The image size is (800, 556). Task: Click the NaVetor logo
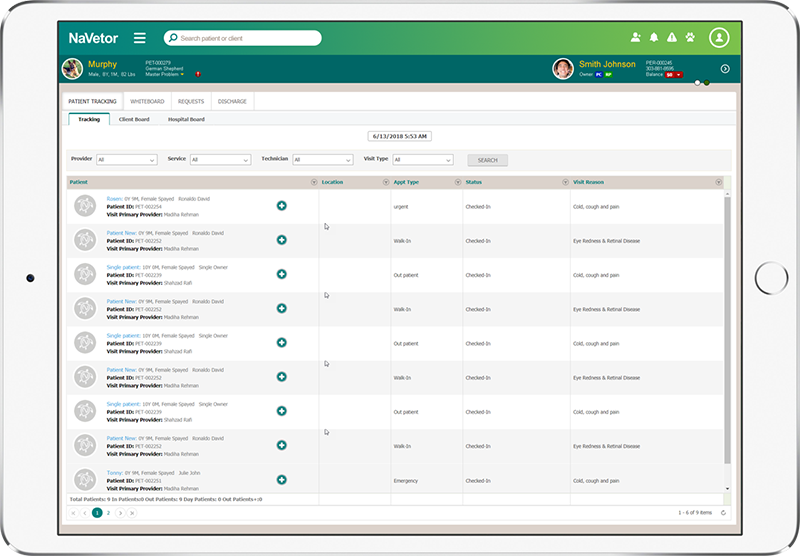coord(93,38)
